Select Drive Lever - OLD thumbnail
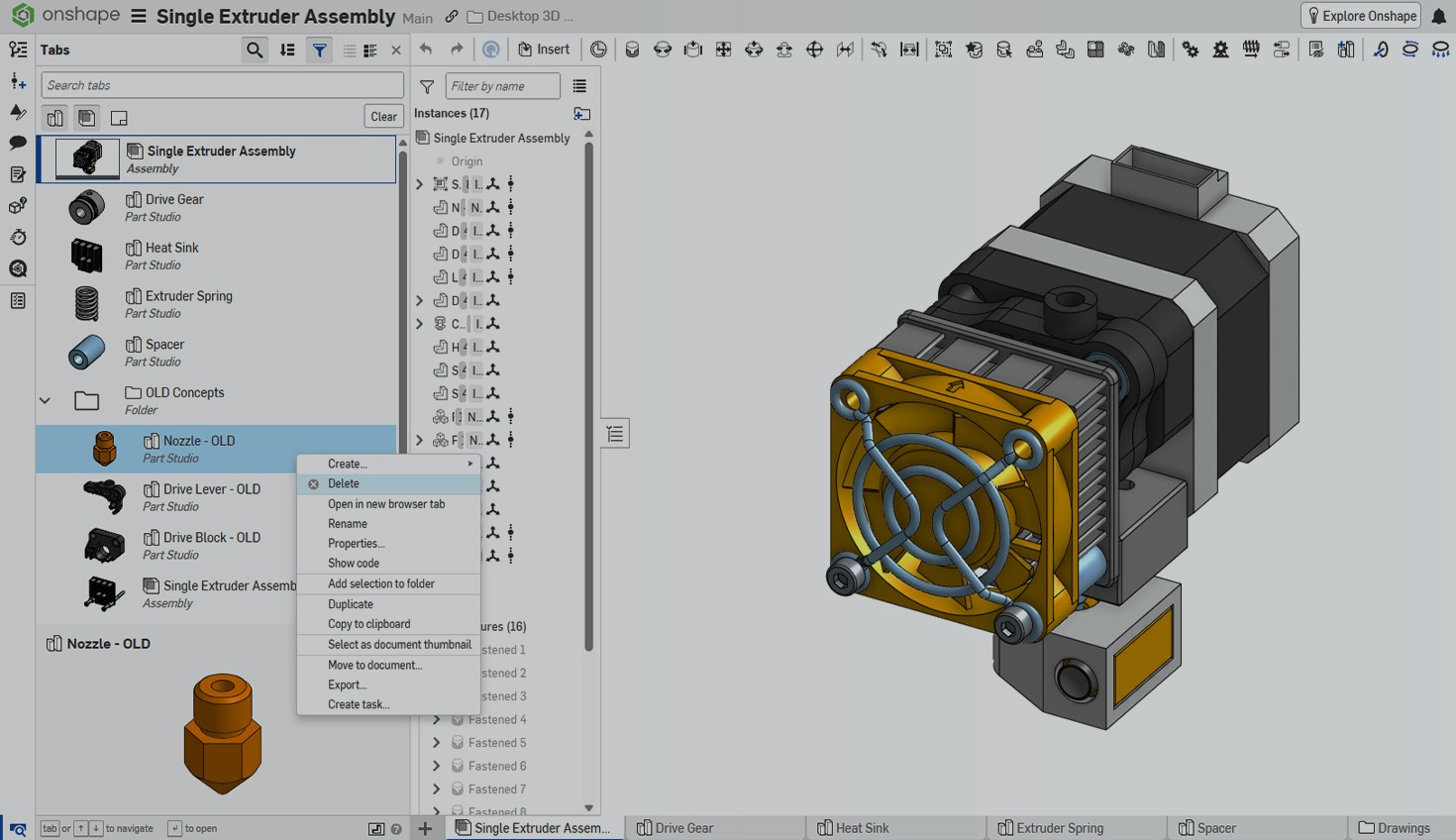1456x840 pixels. coord(103,496)
